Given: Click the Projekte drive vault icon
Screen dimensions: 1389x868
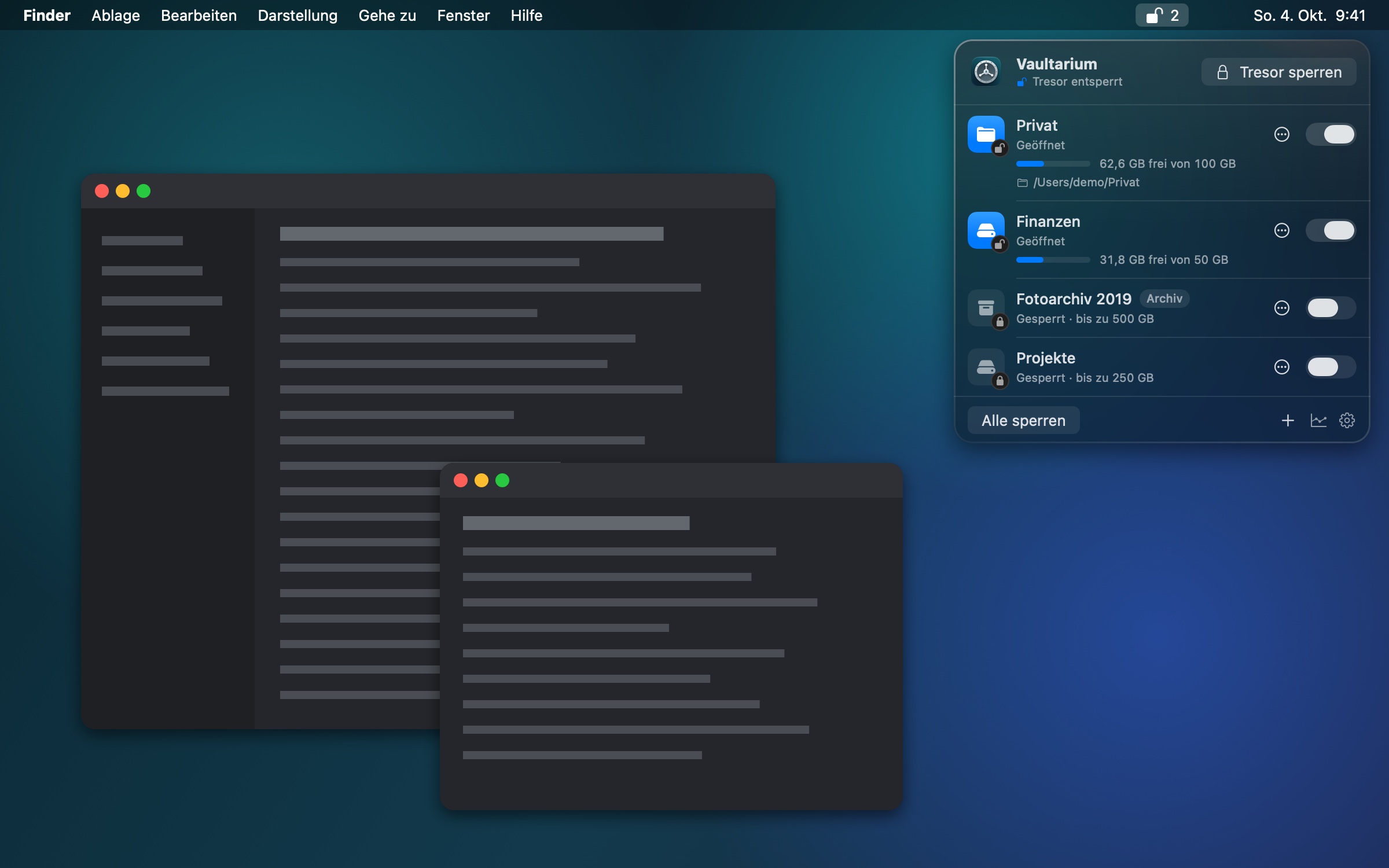Looking at the screenshot, I should pos(986,367).
